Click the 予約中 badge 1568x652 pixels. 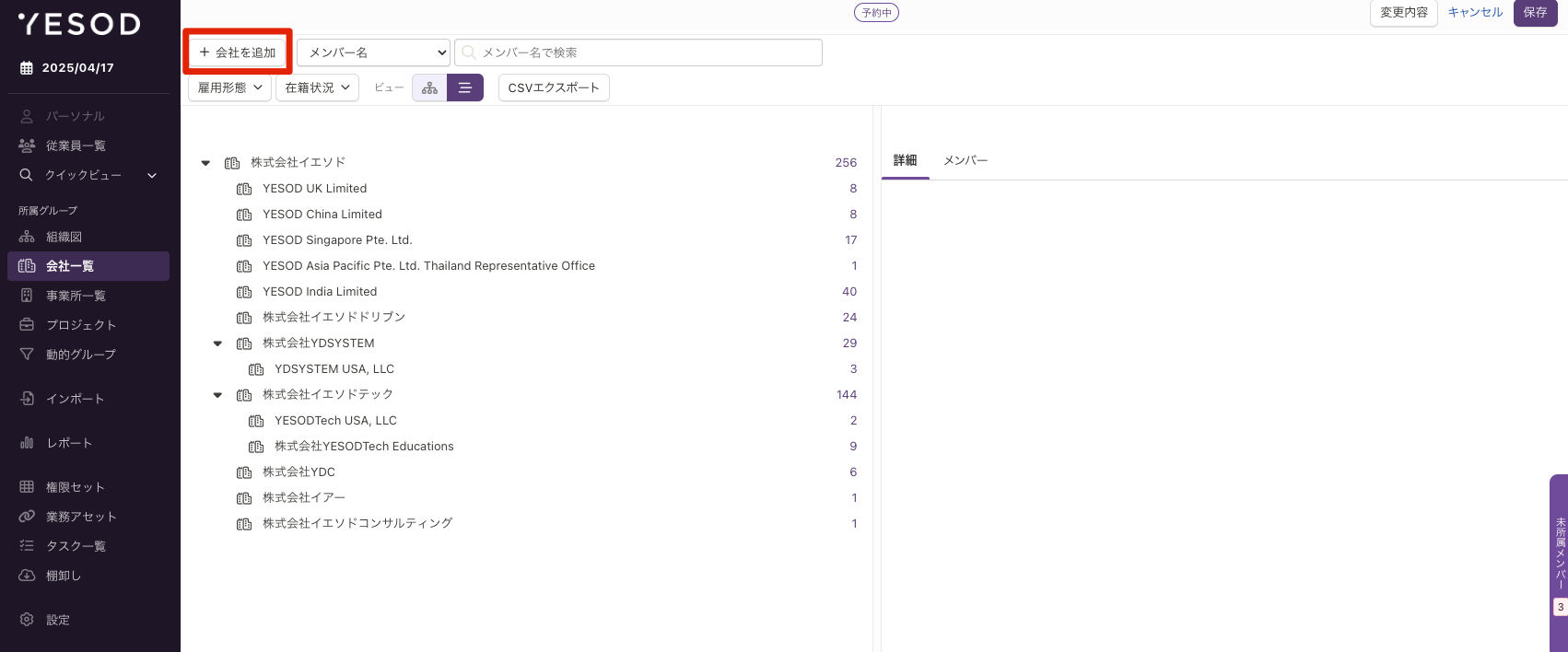pos(876,13)
